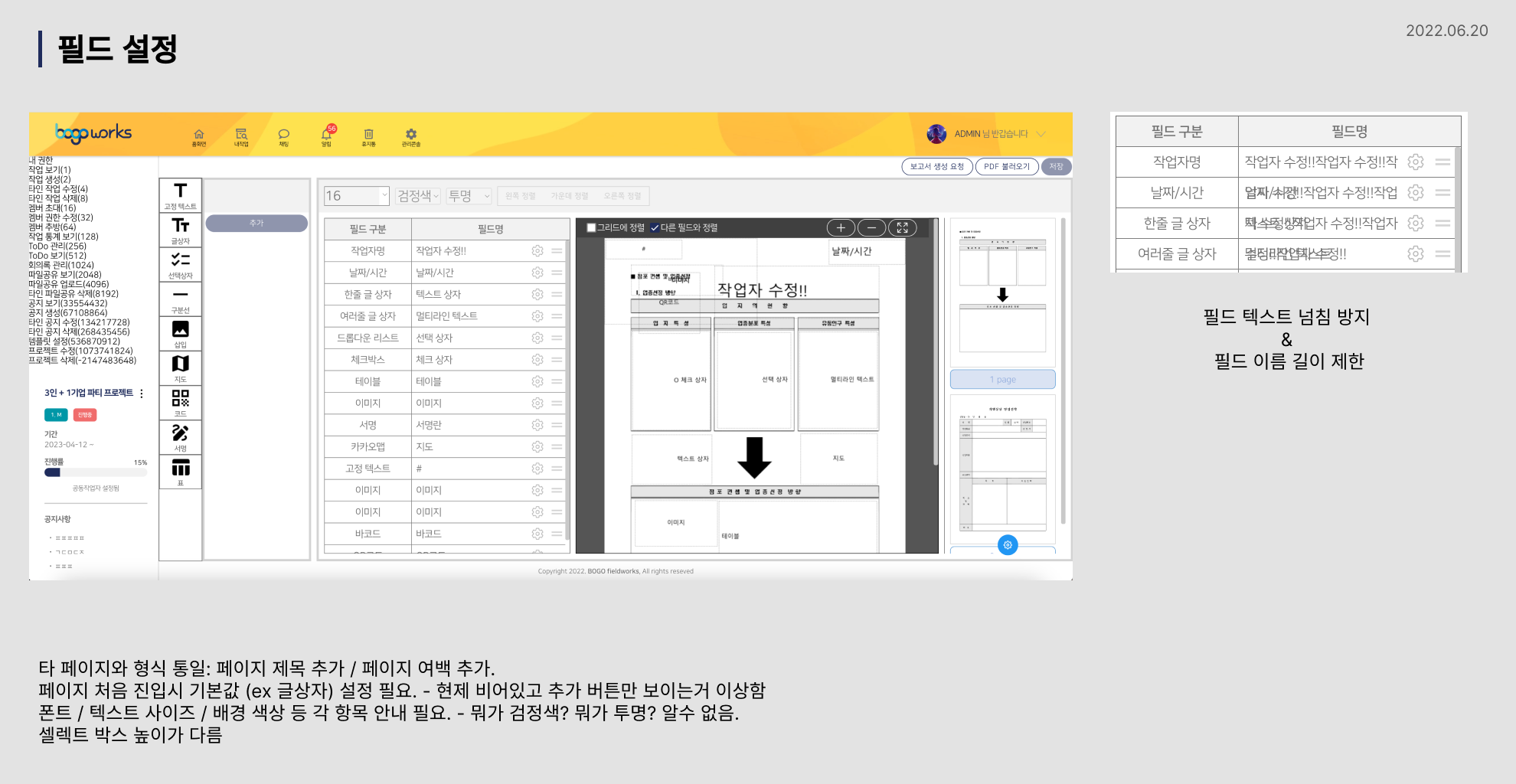
Task: Click 필드 구분 column header
Action: (368, 229)
